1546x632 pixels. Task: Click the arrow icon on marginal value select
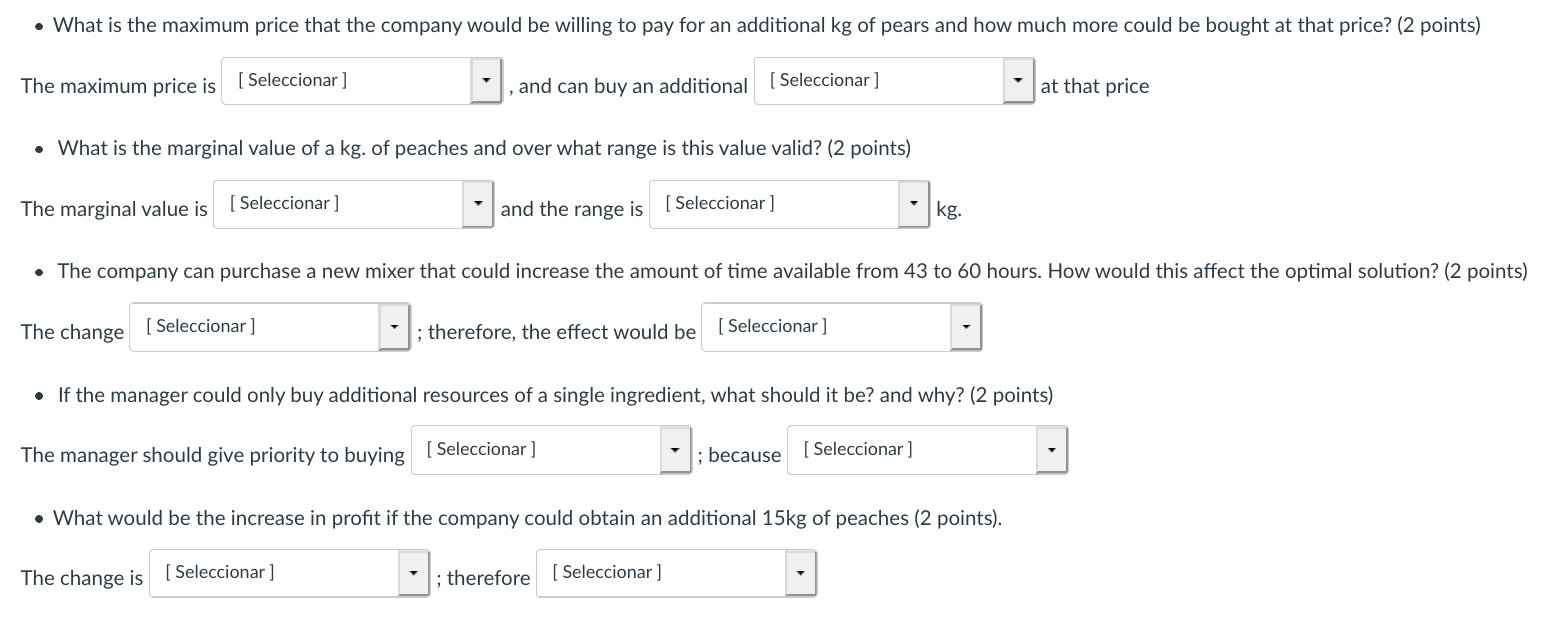(x=478, y=204)
